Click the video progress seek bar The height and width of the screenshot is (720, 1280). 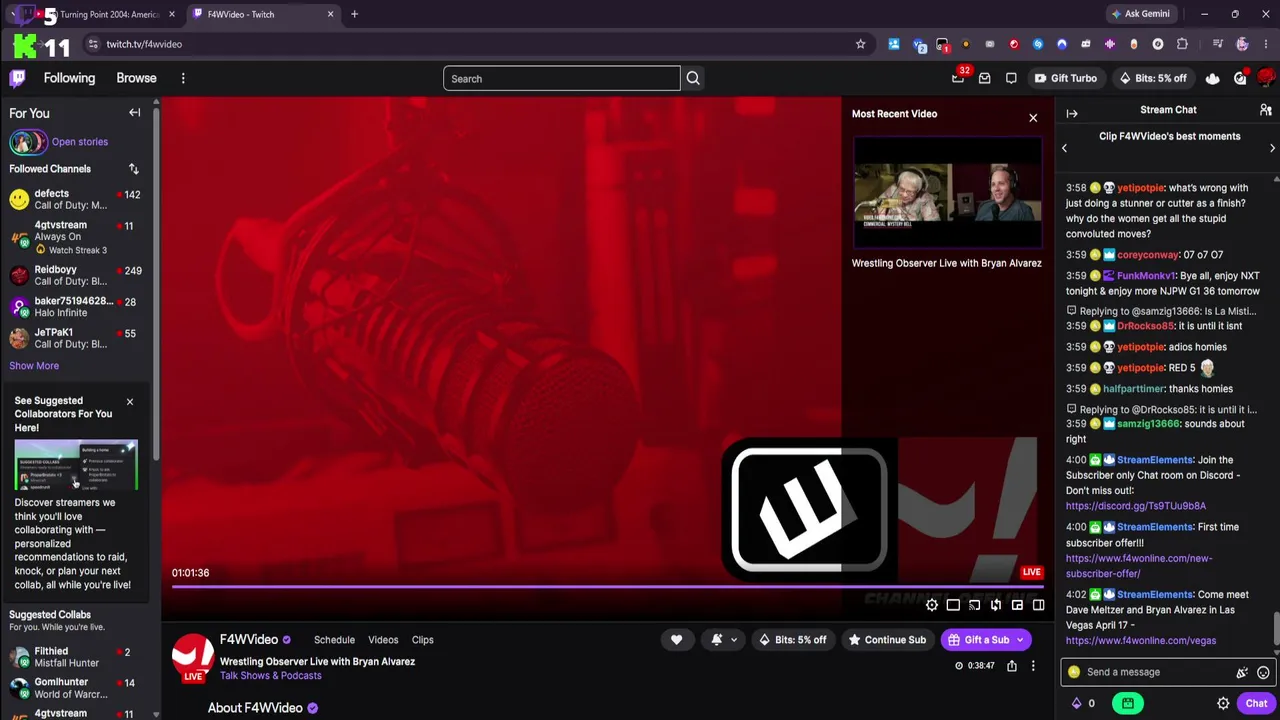[x=608, y=586]
